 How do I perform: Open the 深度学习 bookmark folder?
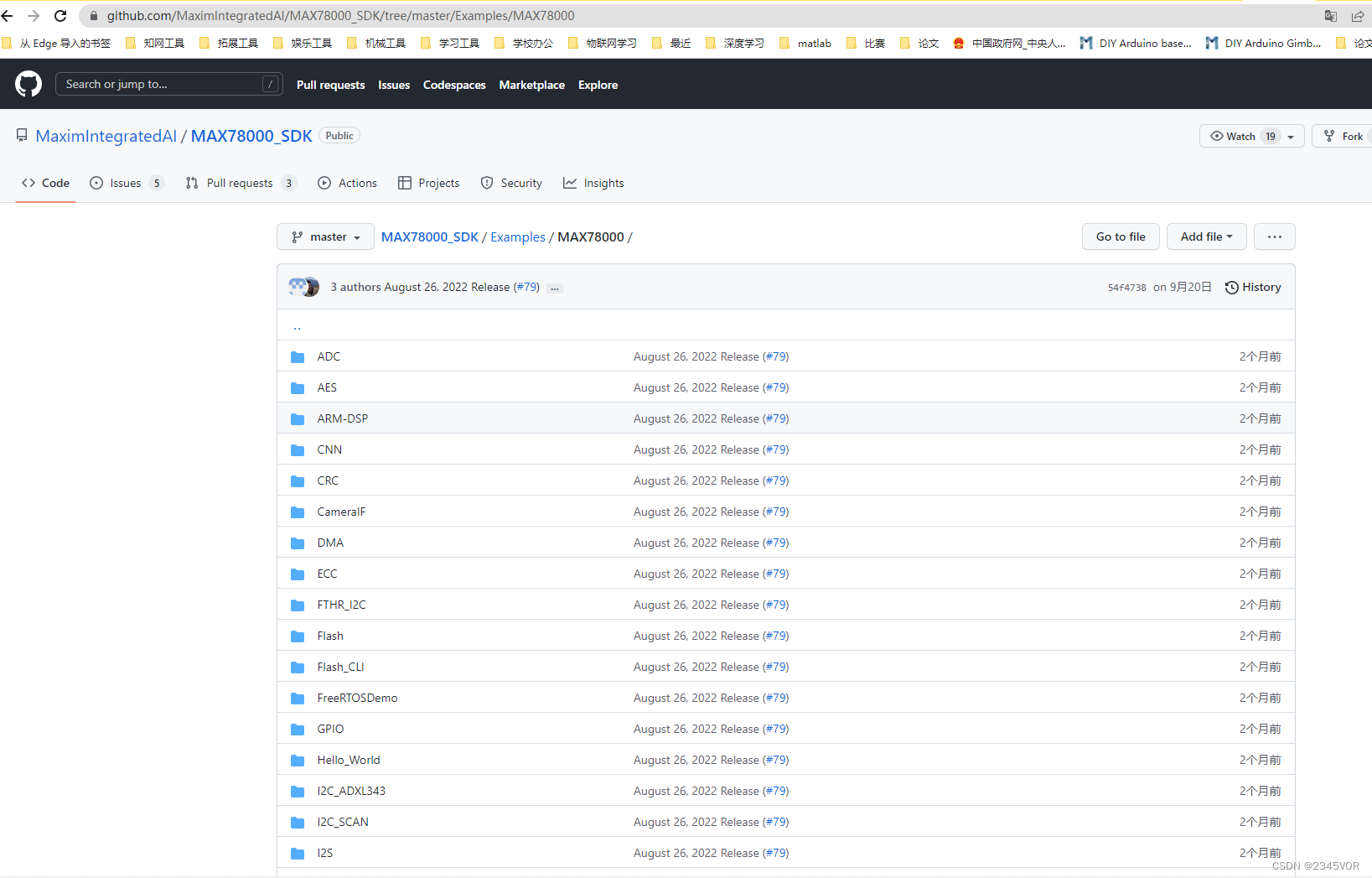(735, 43)
